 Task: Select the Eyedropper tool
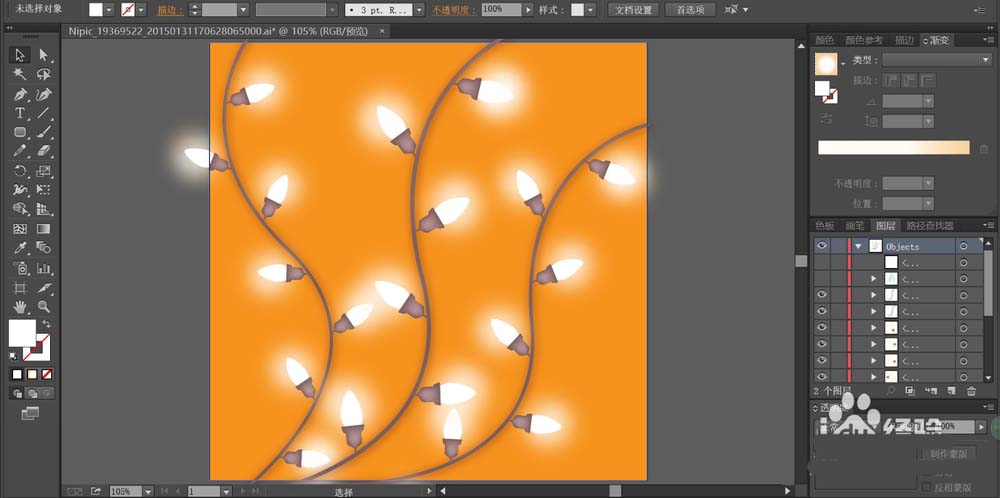click(20, 248)
